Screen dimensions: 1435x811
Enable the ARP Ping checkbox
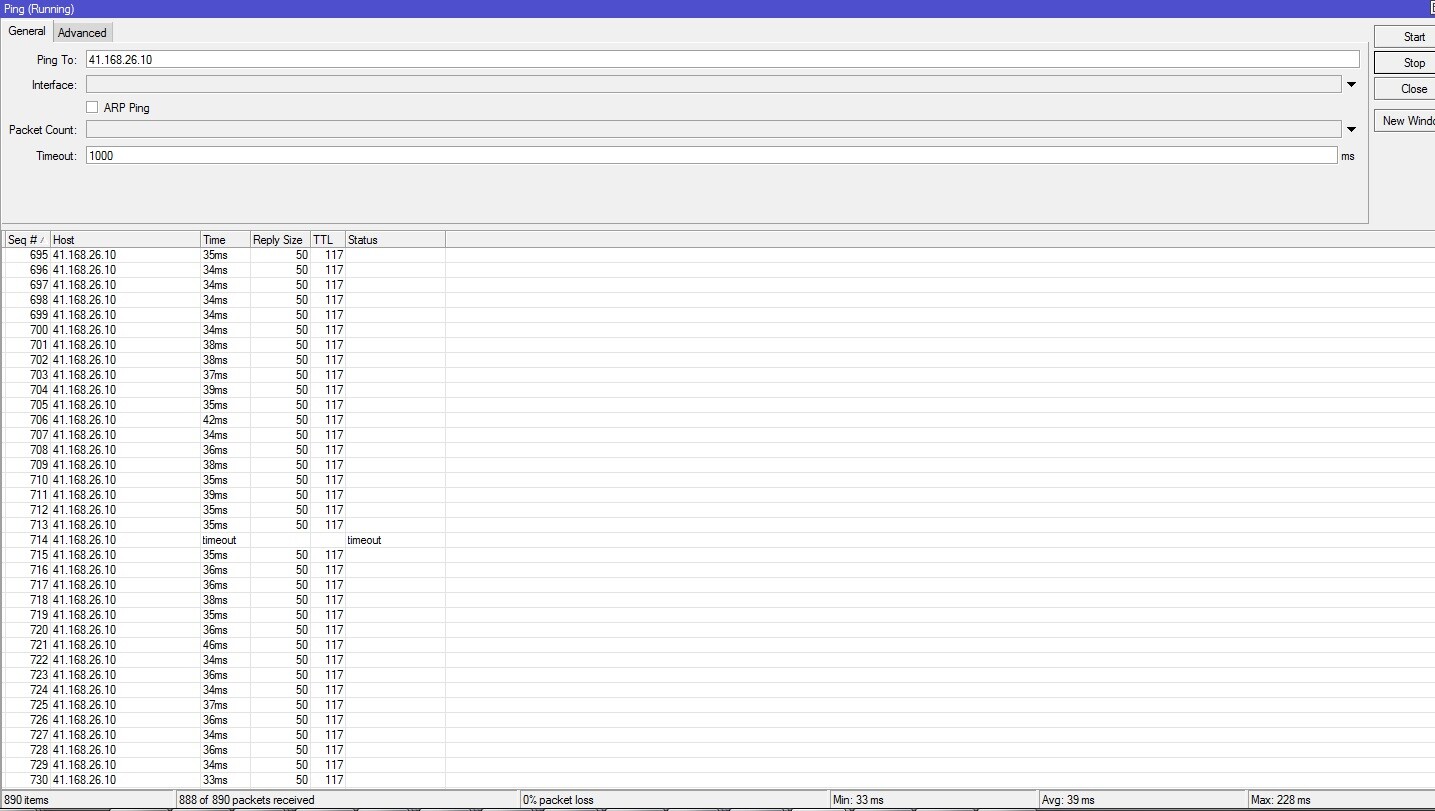point(92,107)
